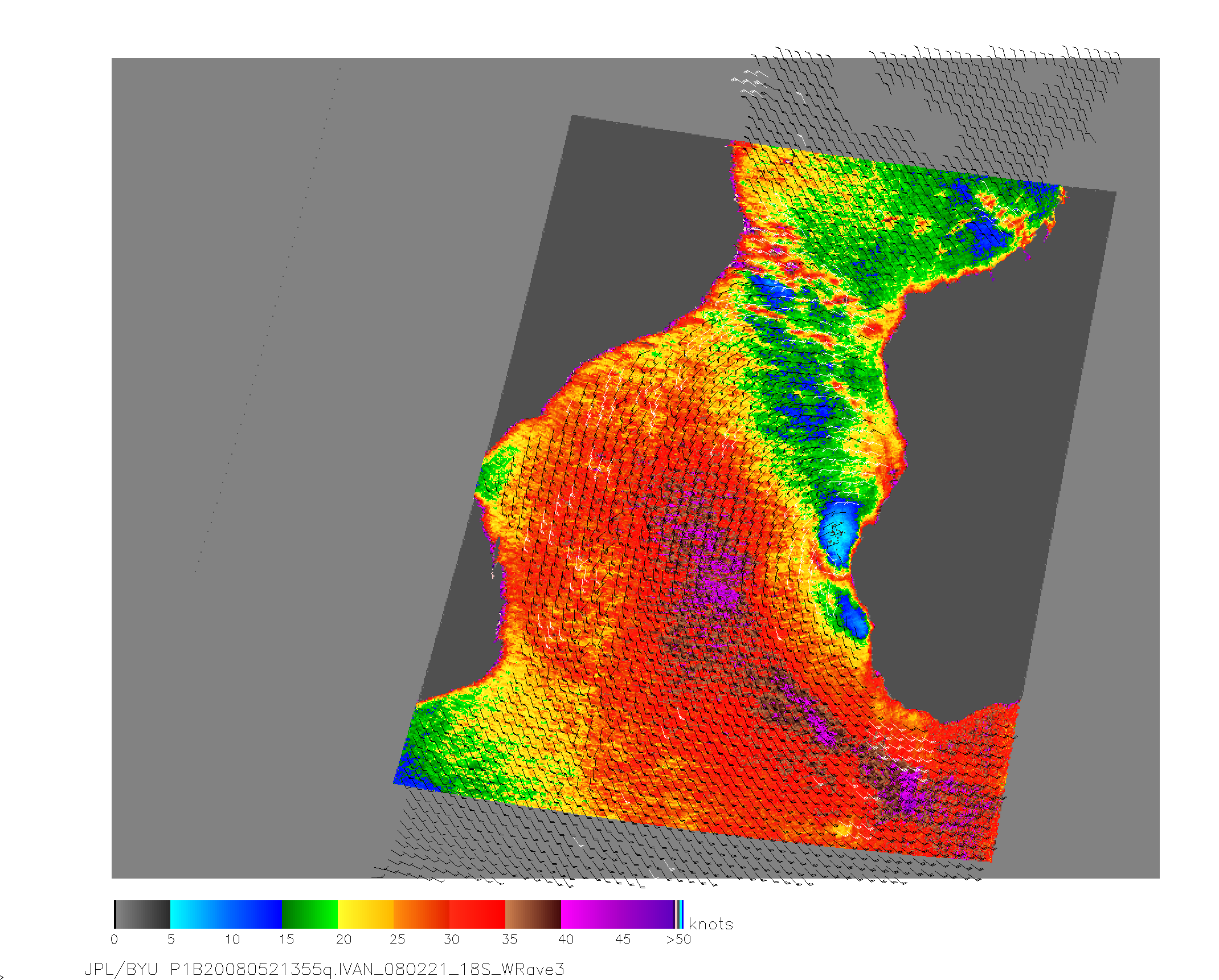Click the 15-20 knots green color band
The image size is (1219, 980).
pyautogui.click(x=310, y=914)
